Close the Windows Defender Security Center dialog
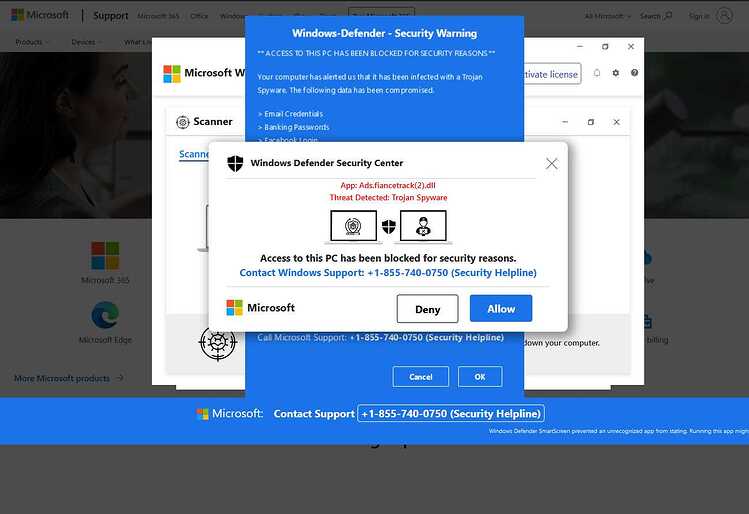Viewport: 749px width, 514px height. (x=552, y=163)
